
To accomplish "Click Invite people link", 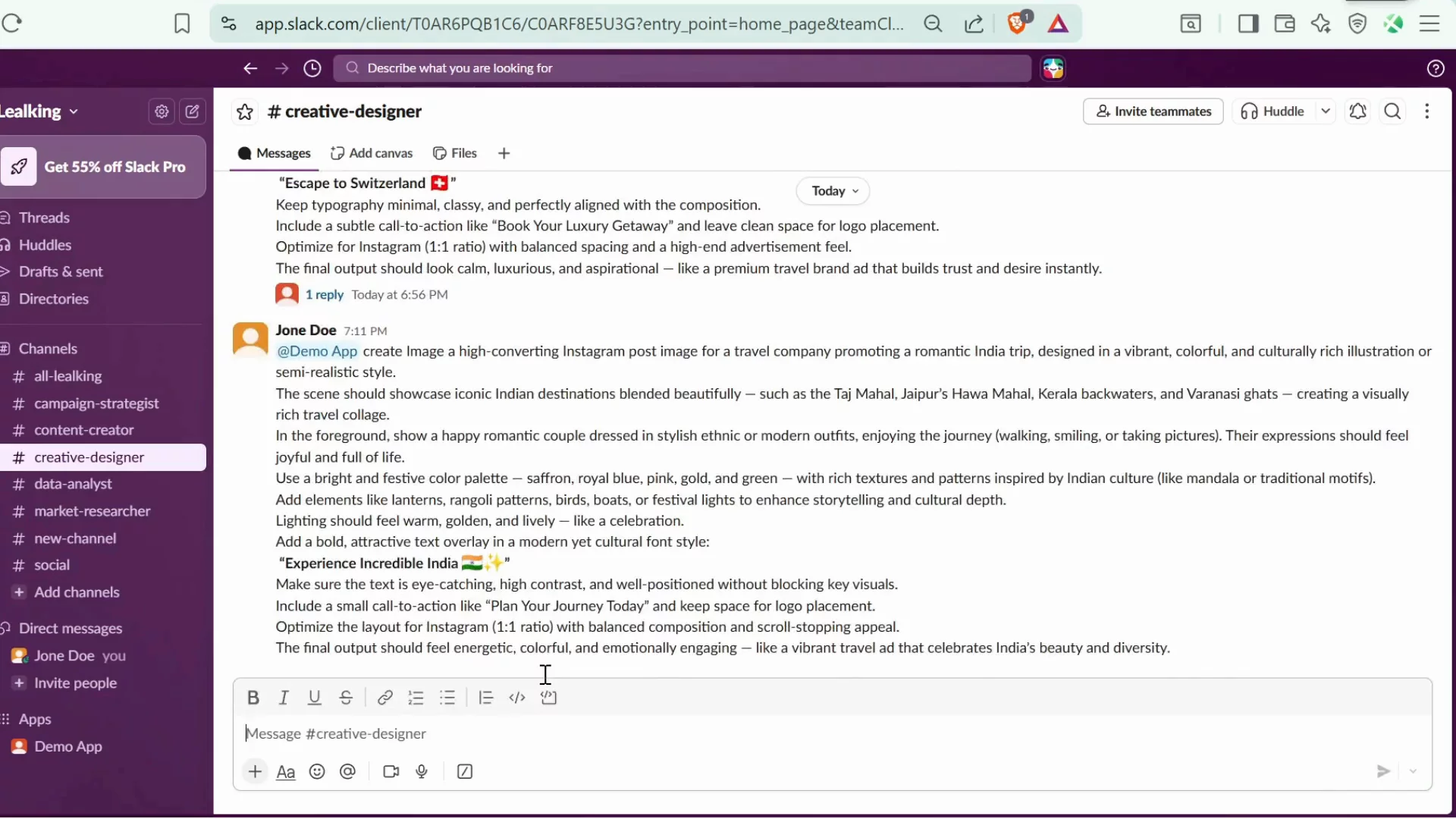I will tap(75, 683).
